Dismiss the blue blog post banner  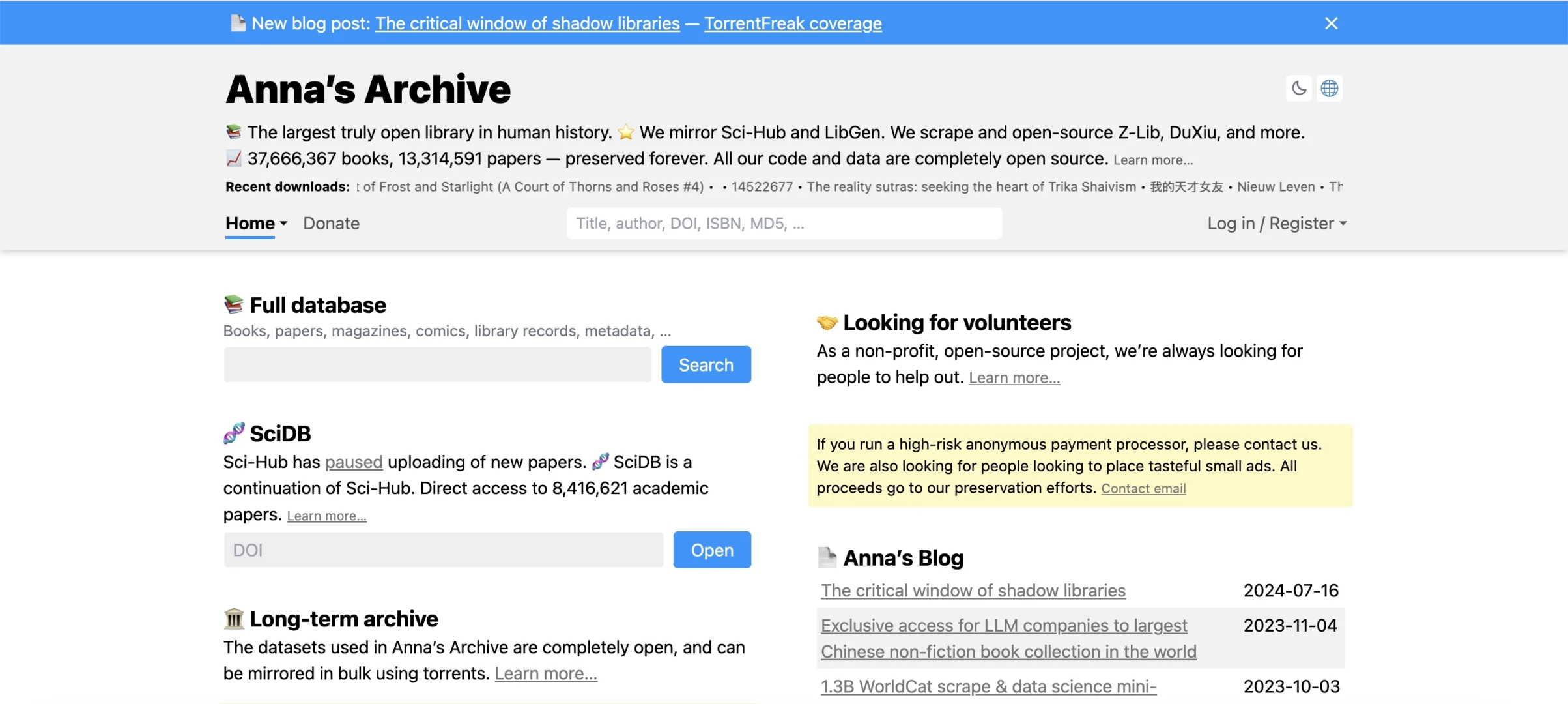tap(1332, 23)
